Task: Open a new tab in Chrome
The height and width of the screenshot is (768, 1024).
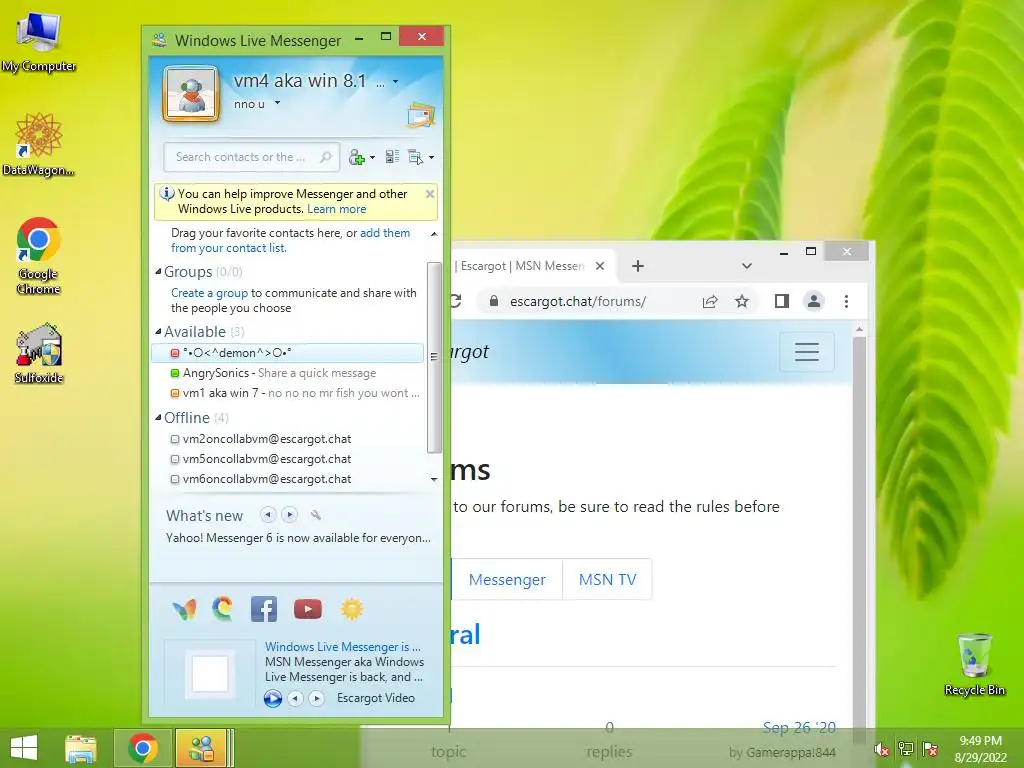Action: coord(638,266)
